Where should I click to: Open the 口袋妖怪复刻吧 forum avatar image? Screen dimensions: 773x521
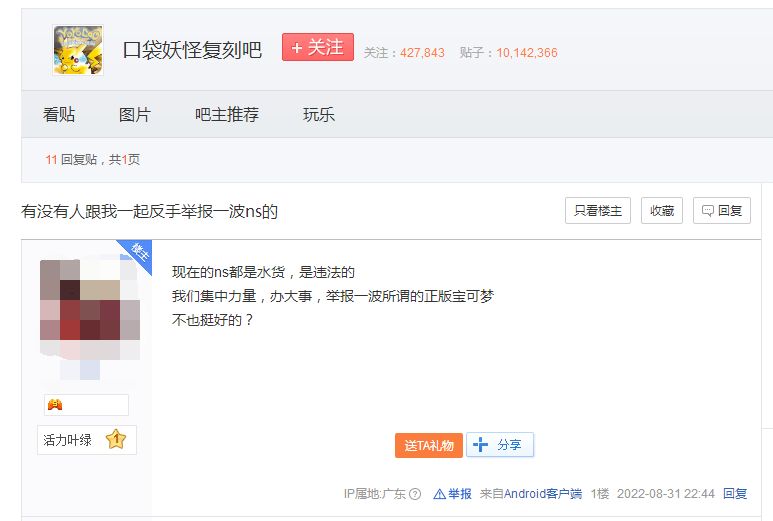pos(78,50)
